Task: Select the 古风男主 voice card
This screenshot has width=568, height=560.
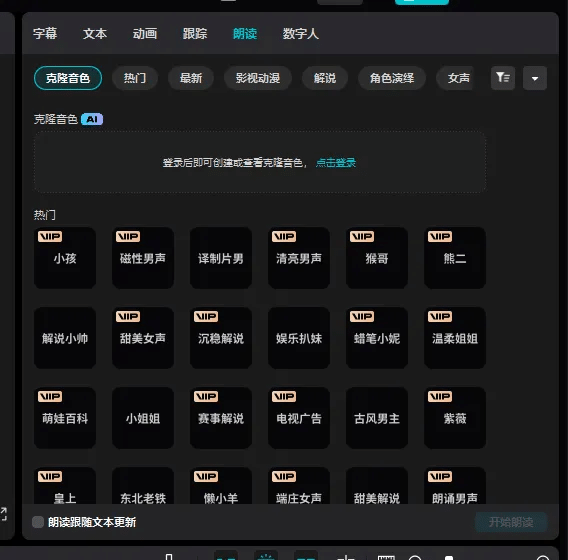Action: coord(377,418)
